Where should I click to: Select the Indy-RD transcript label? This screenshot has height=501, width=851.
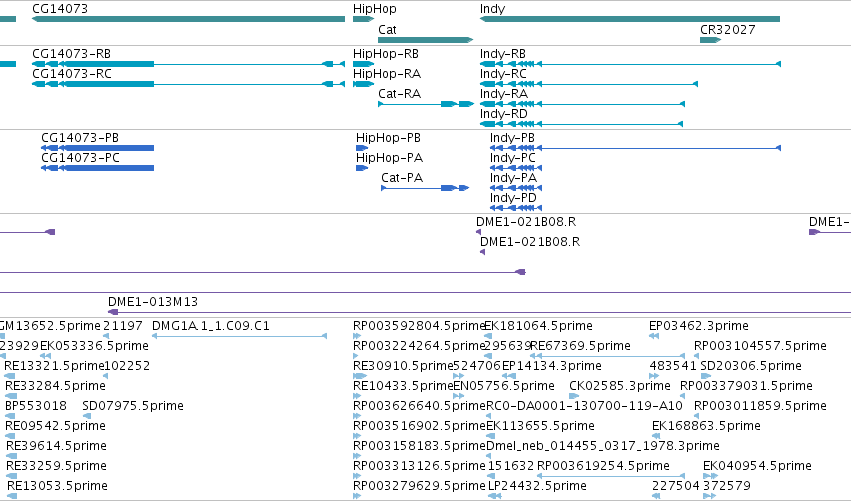504,114
